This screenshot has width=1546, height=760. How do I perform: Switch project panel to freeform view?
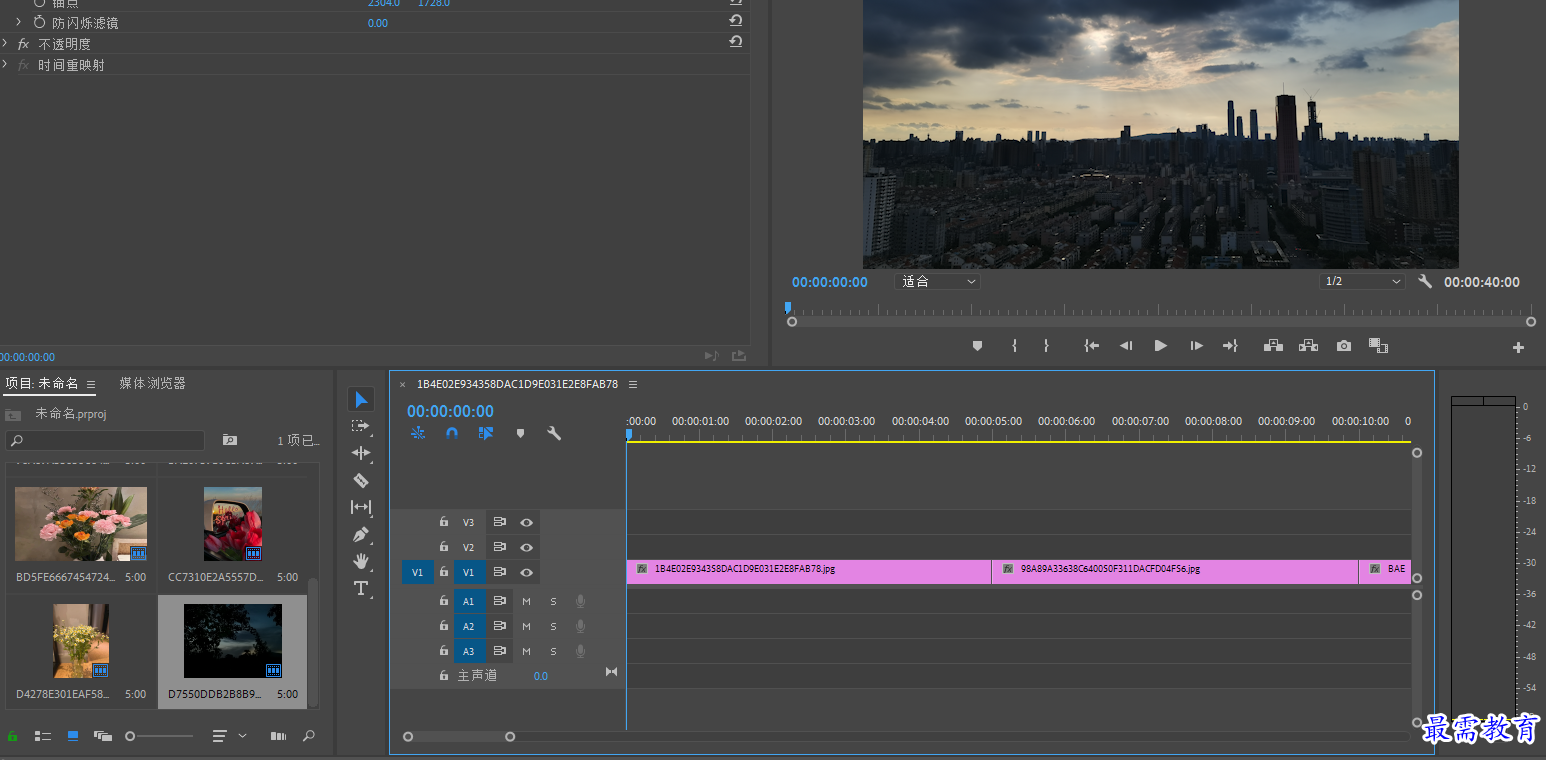(x=103, y=736)
